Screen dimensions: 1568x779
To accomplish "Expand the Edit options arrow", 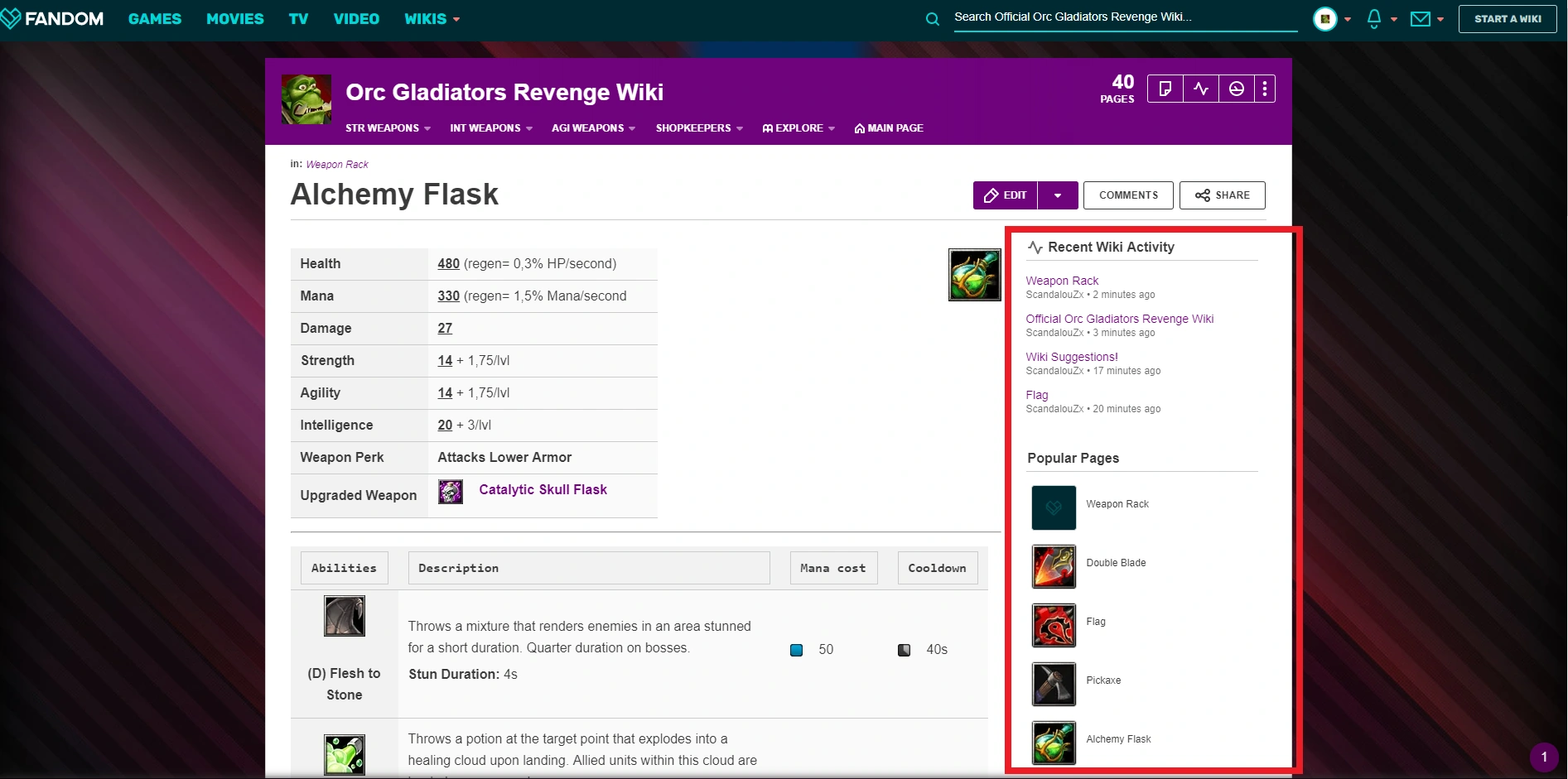I will 1058,195.
